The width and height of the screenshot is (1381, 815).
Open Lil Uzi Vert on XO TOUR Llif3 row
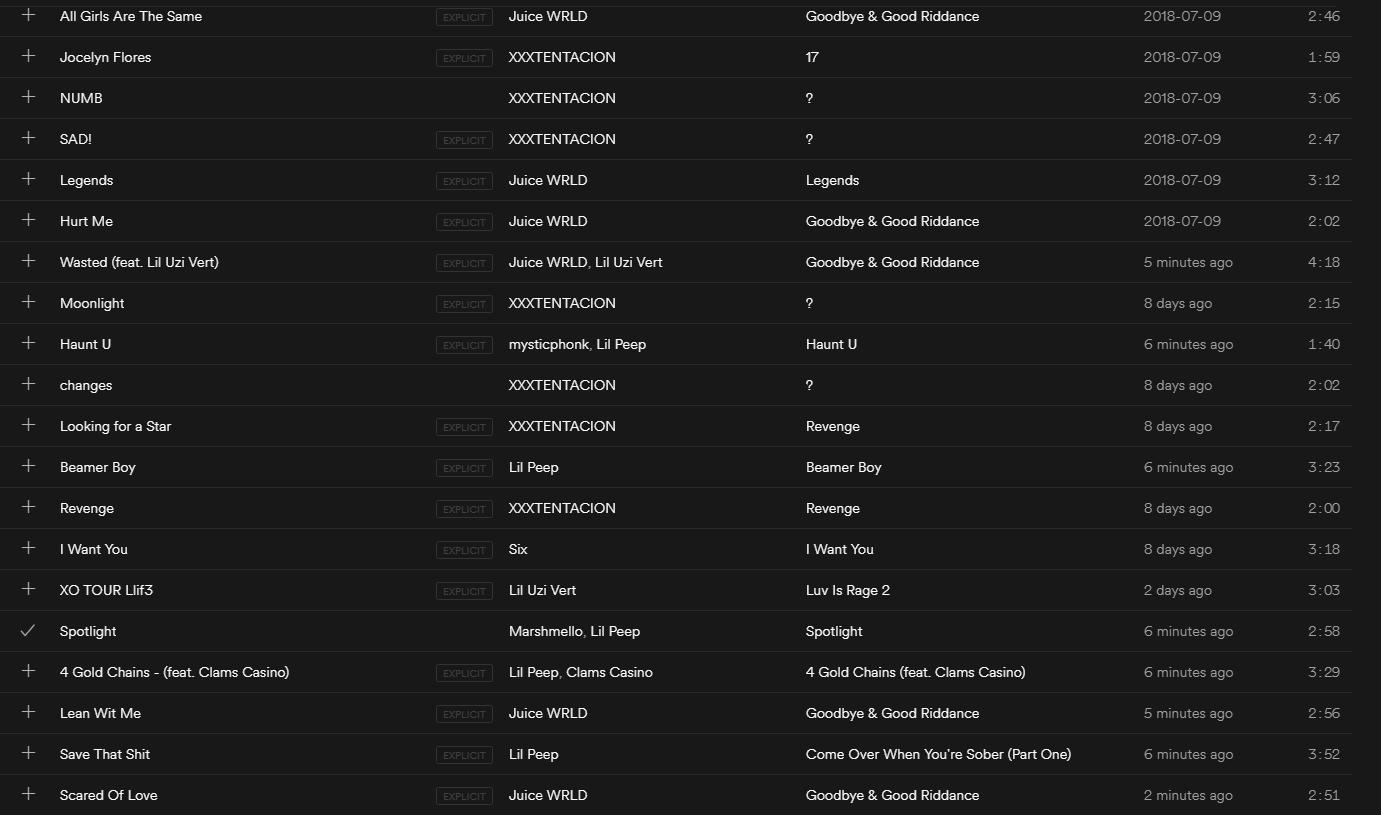click(543, 590)
